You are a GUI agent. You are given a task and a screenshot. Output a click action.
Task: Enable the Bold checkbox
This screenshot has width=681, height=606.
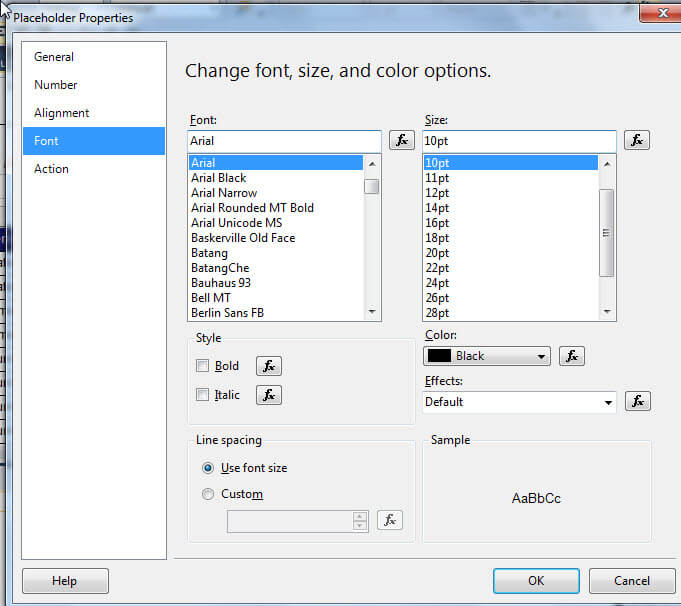(x=203, y=366)
